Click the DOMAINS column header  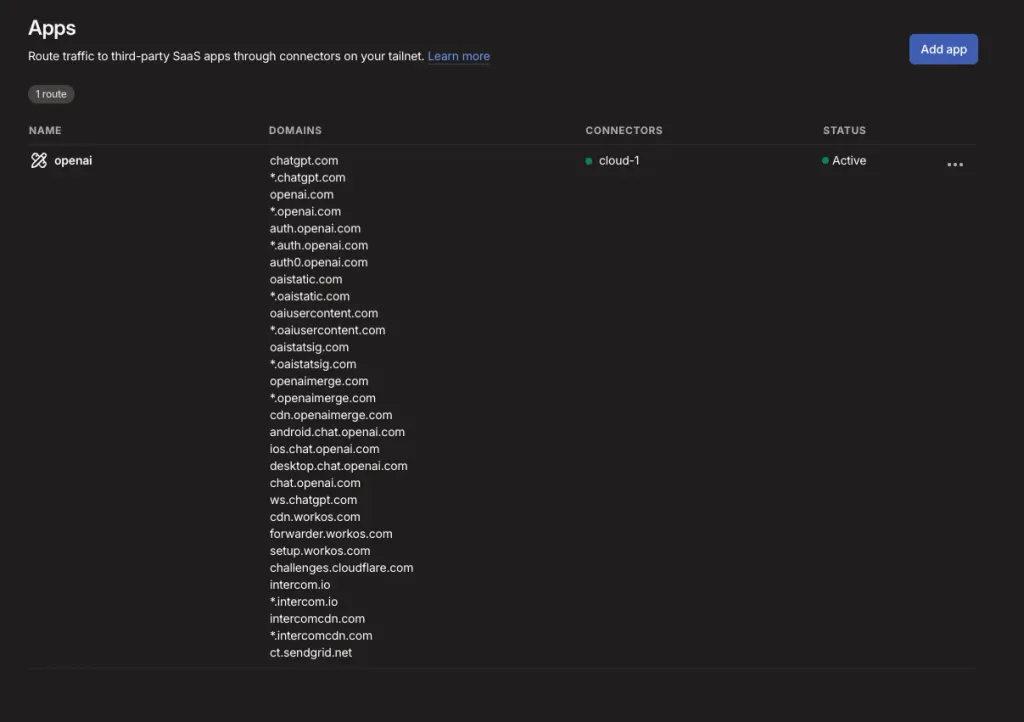click(x=295, y=131)
